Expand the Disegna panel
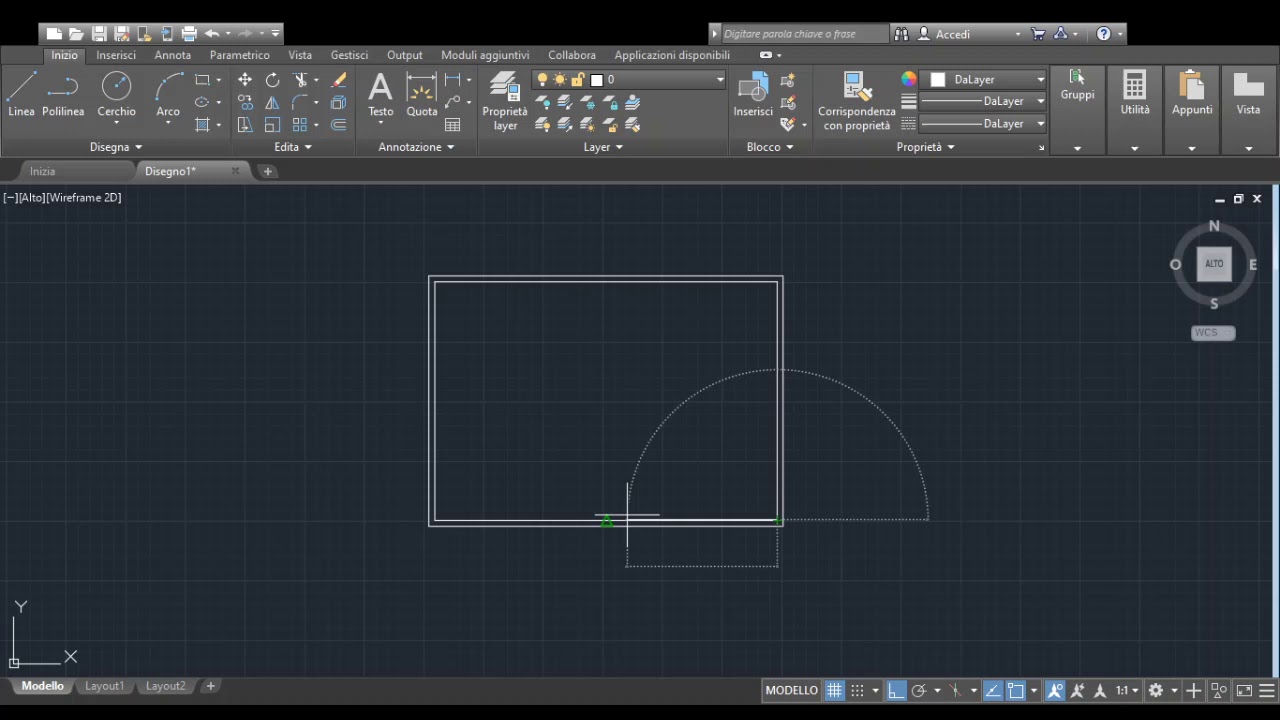 116,147
